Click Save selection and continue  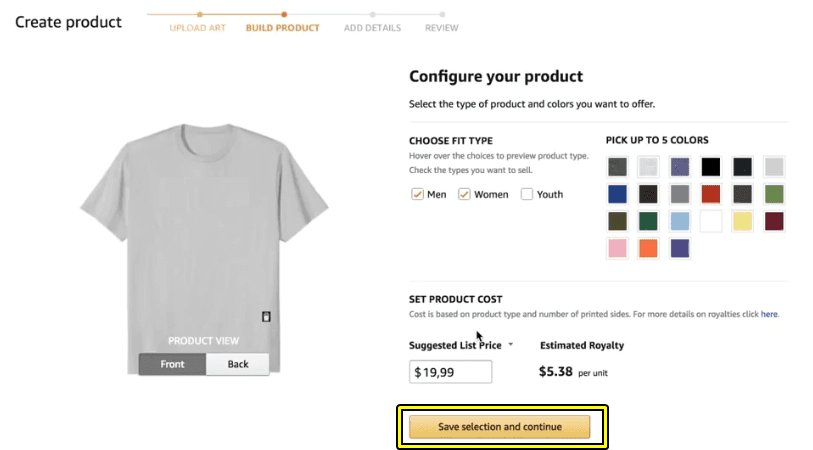coord(499,427)
